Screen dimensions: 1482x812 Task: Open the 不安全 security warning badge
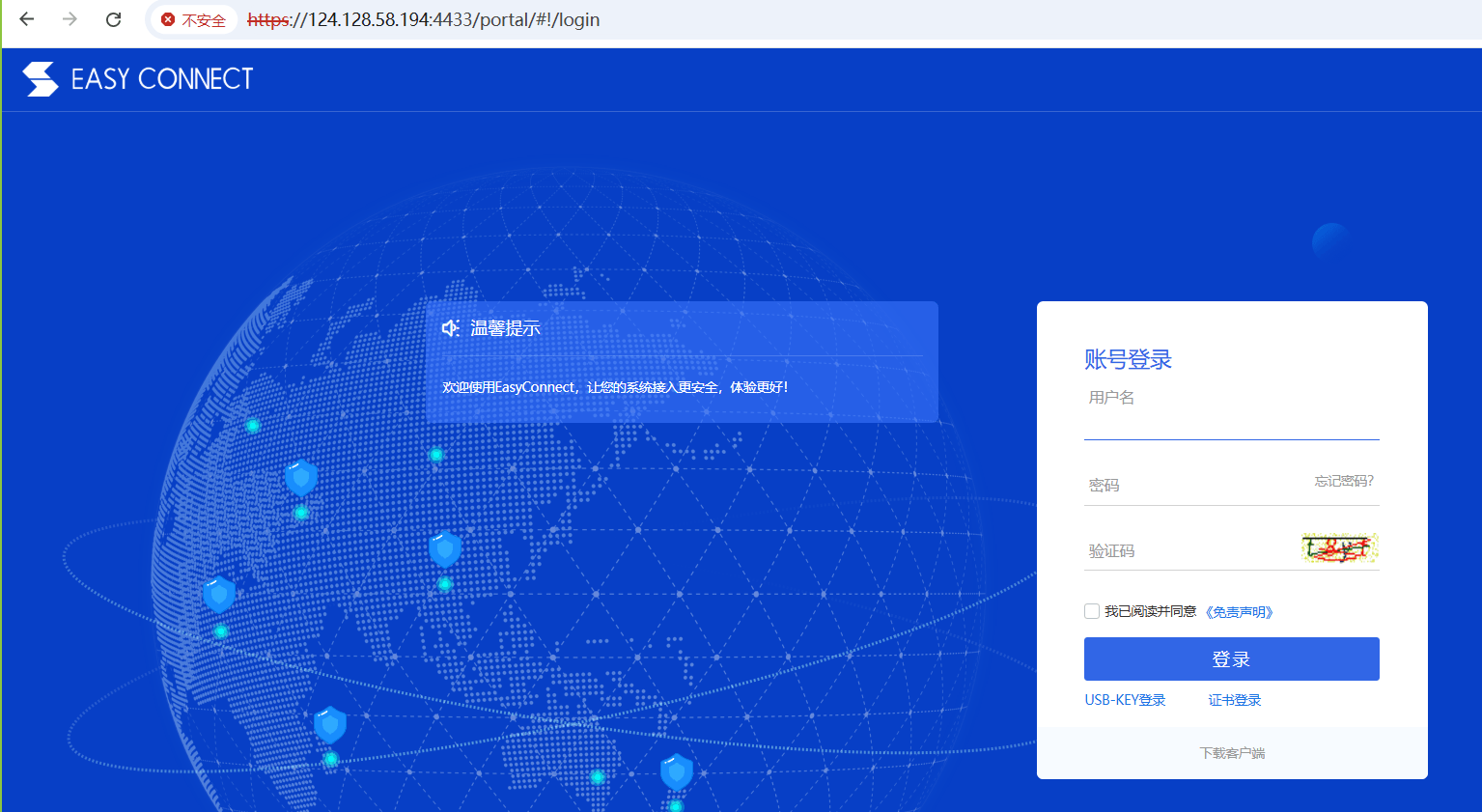click(x=193, y=19)
